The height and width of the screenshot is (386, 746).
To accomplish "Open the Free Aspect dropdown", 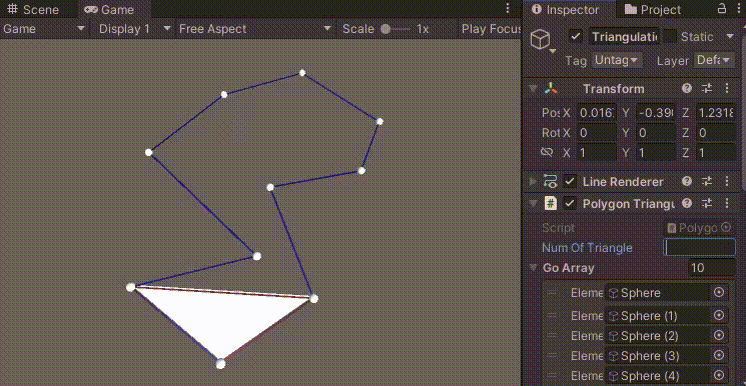I will click(x=255, y=29).
